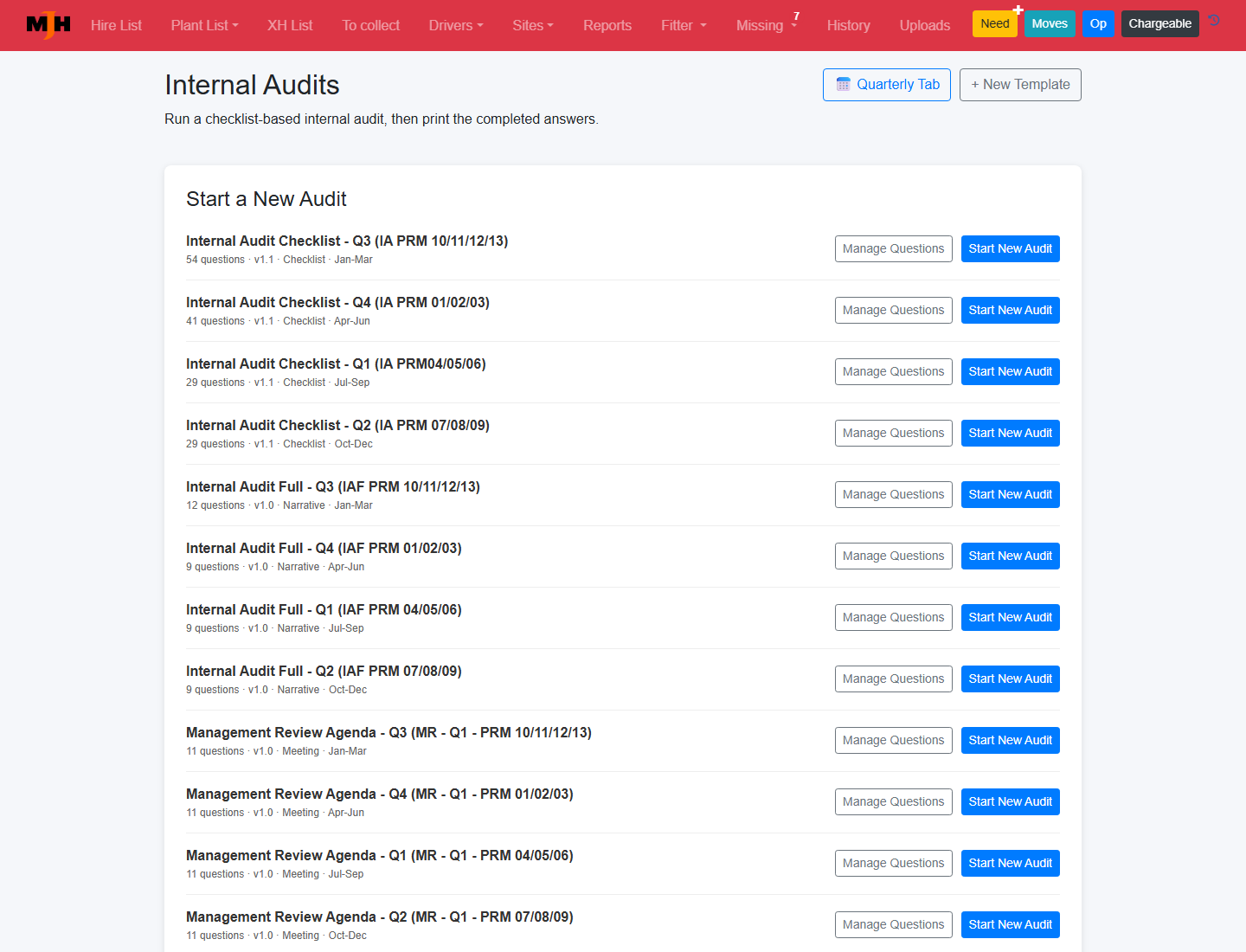Screen dimensions: 1246x952
Task: Start New Audit for Internal Audit Full Q2
Action: [1010, 679]
